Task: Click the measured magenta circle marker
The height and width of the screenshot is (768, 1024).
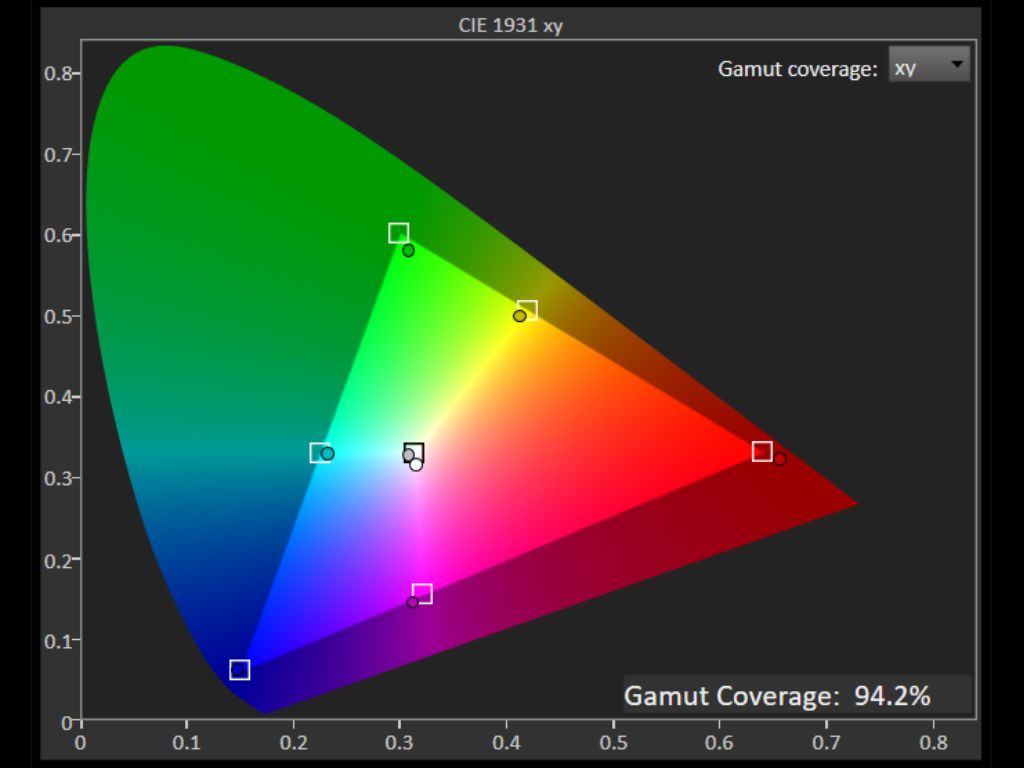Action: pyautogui.click(x=412, y=602)
